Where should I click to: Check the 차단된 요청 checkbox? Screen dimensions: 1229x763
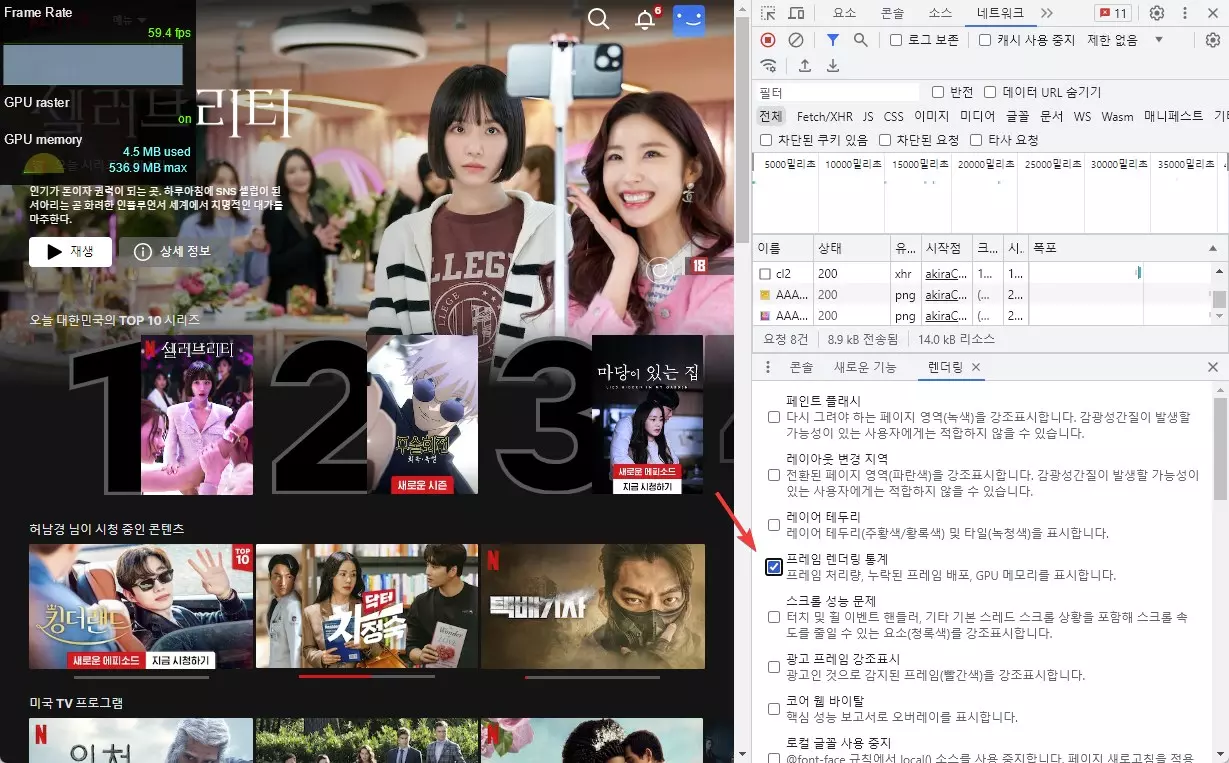(885, 140)
